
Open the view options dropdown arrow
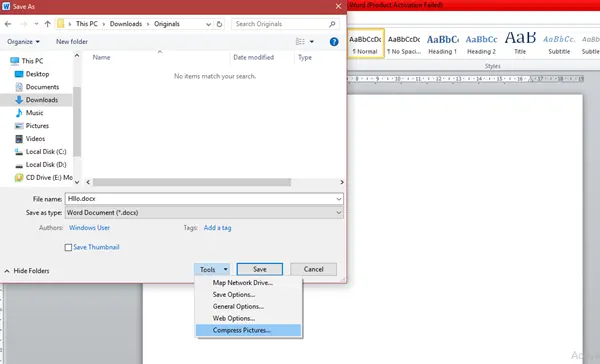[312, 41]
